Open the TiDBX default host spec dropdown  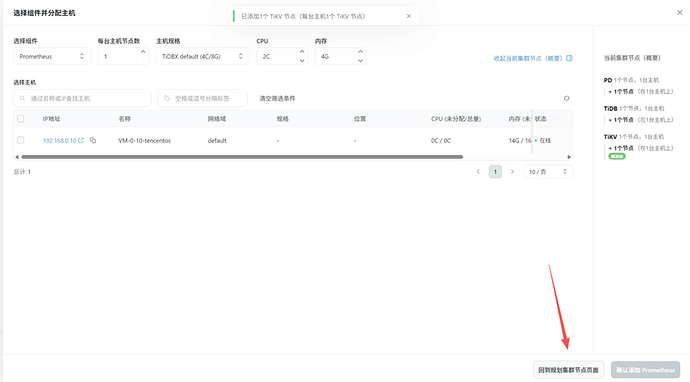click(202, 56)
